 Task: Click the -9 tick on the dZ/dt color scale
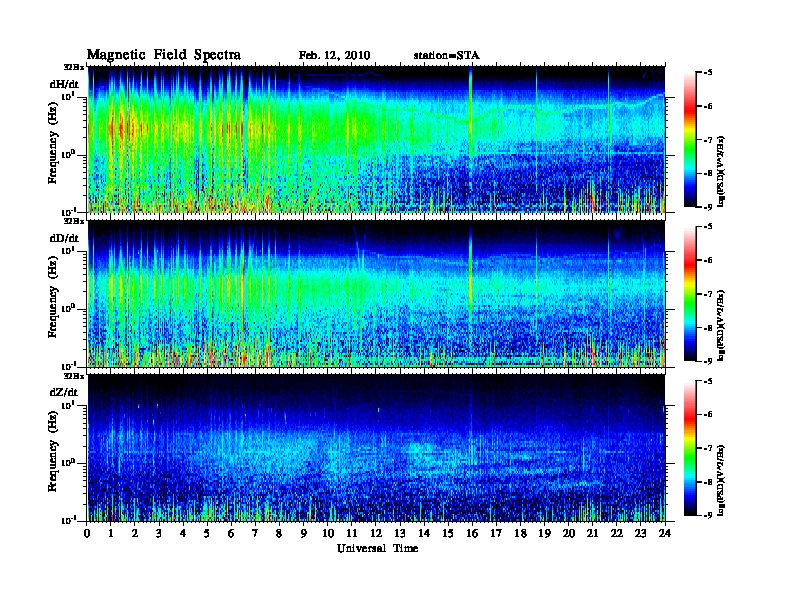tap(708, 515)
